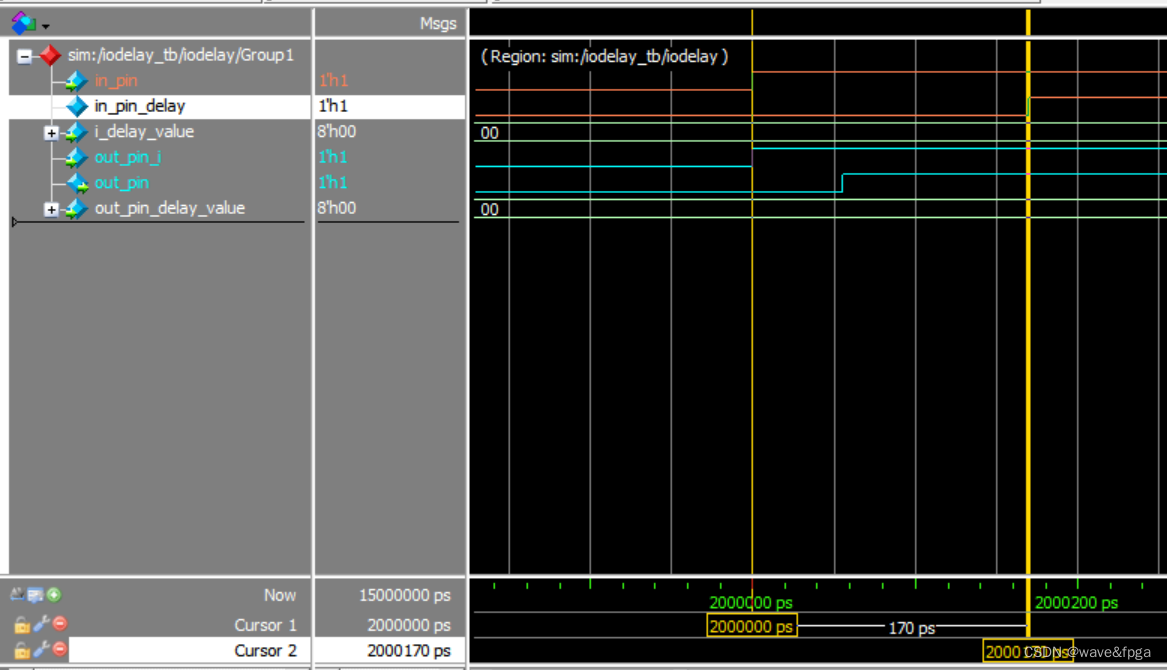Expand the out_pin_delay_value bus
Screen dimensions: 1167x670
pos(51,209)
